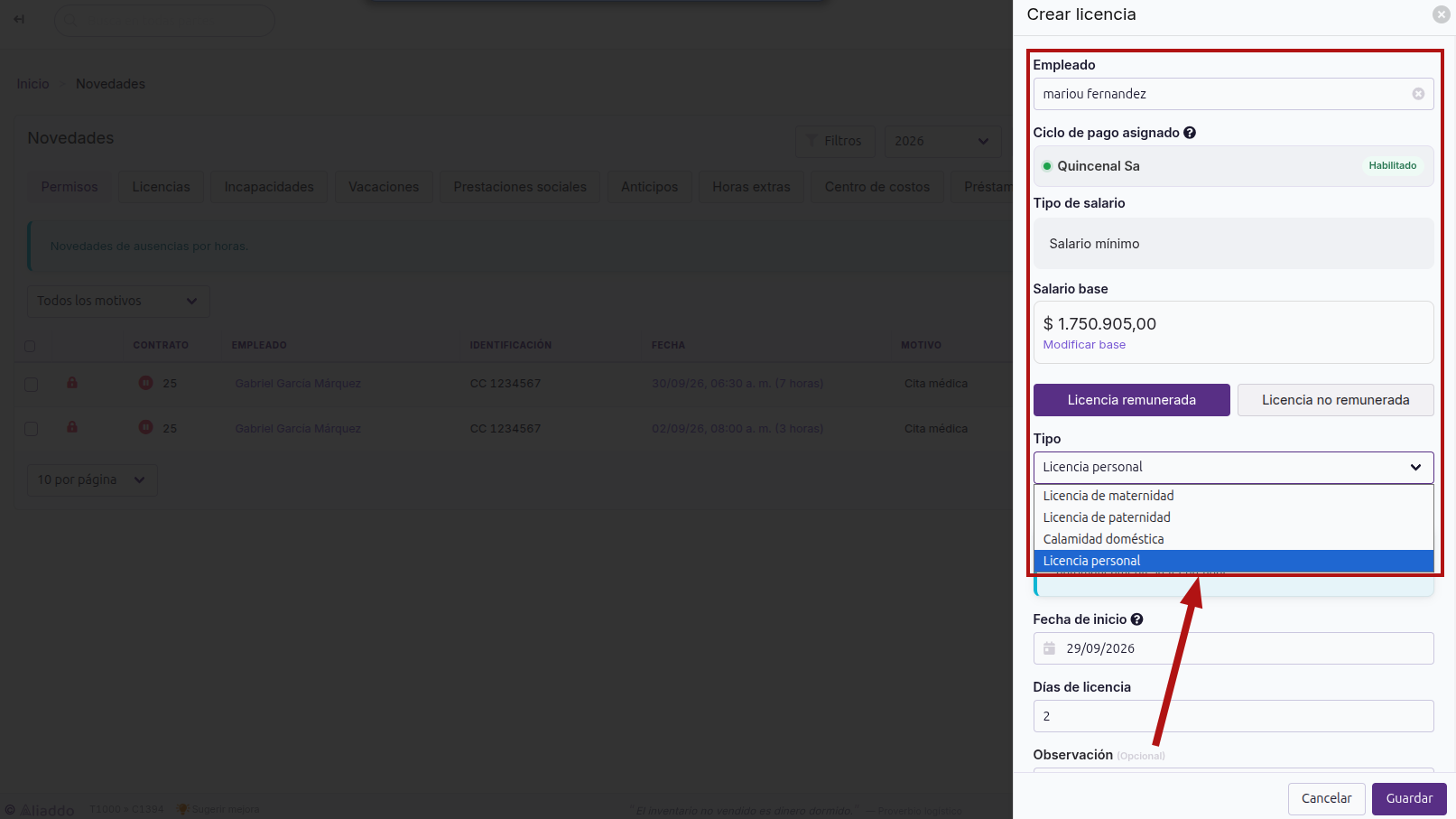Click red contract badge in first row
The image size is (1456, 819).
click(145, 383)
